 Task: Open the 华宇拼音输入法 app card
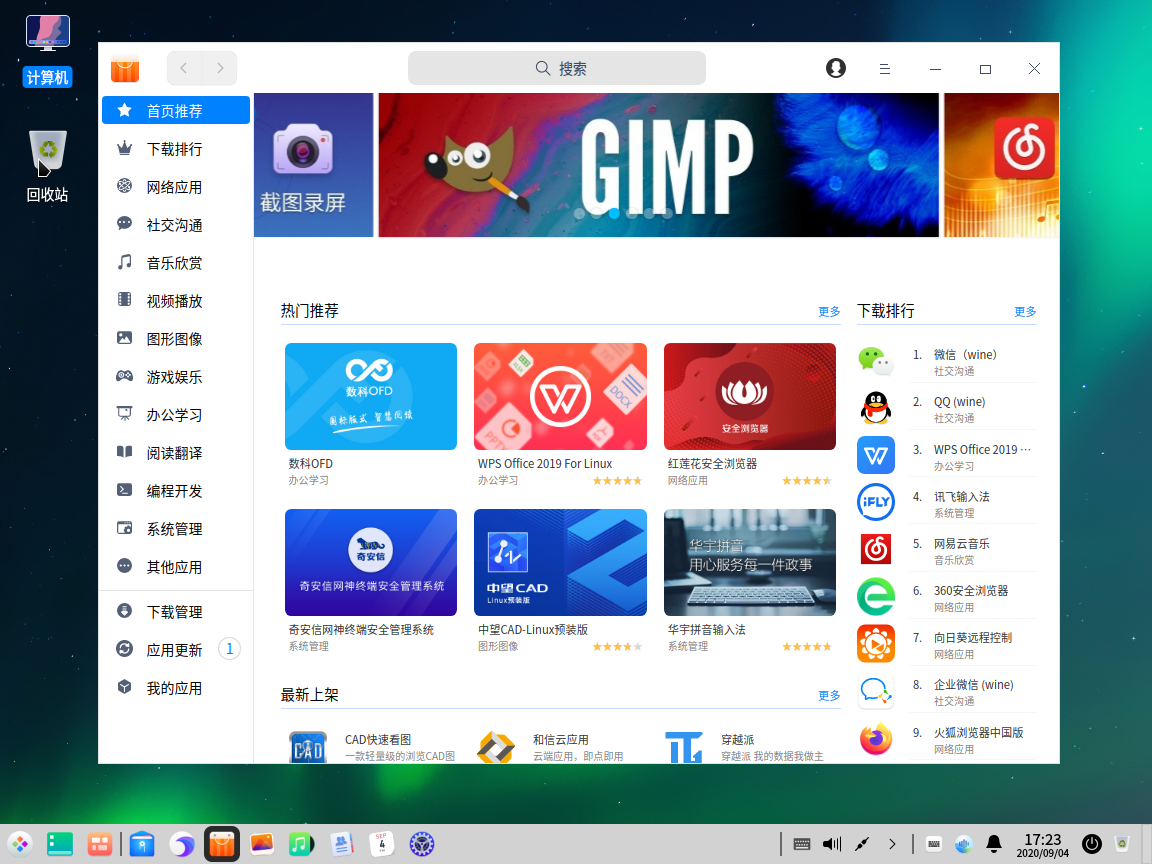(750, 581)
